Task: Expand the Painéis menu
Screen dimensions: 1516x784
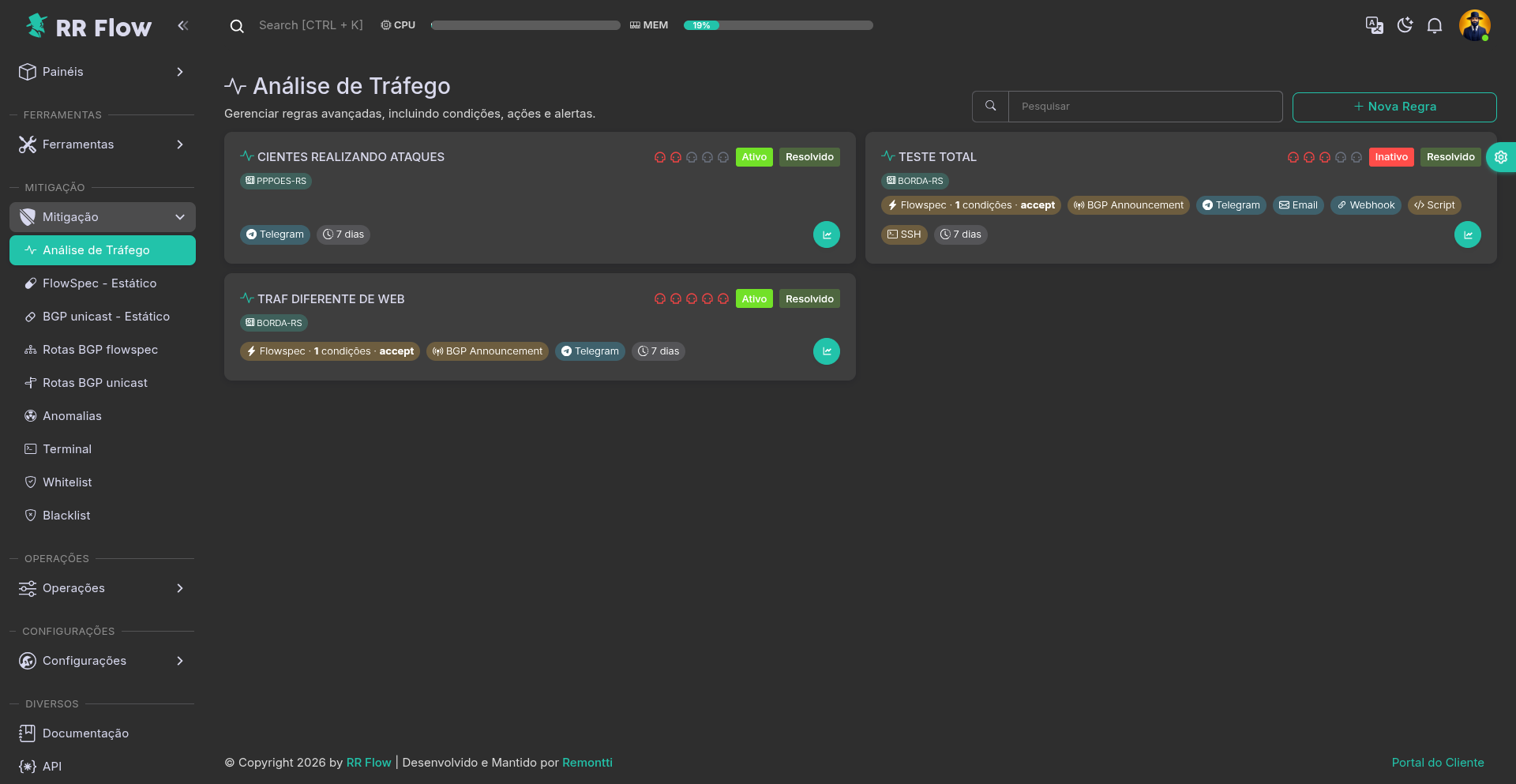Action: tap(103, 72)
